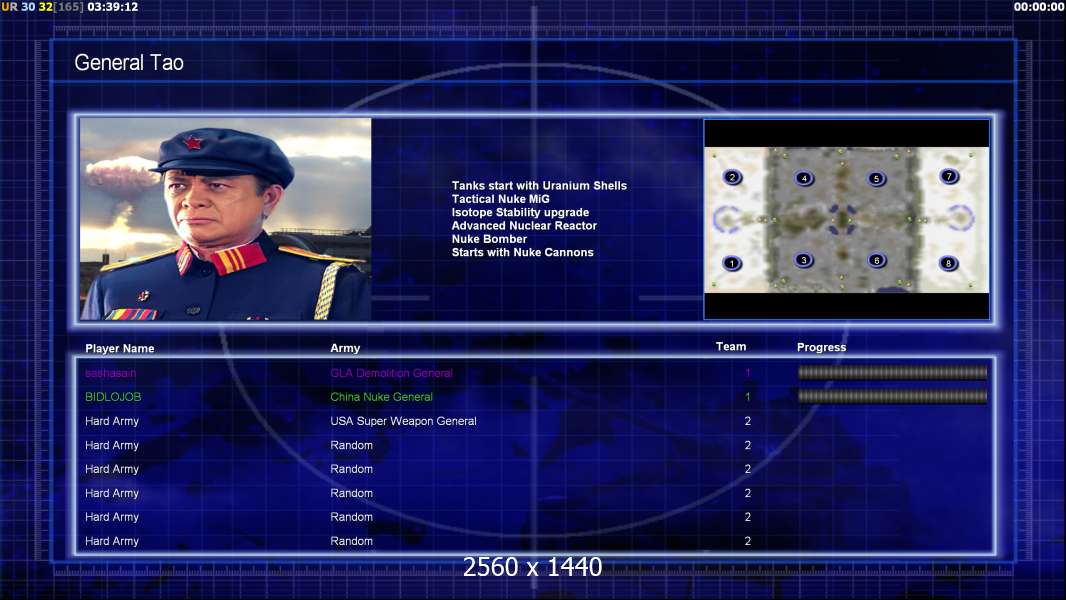The width and height of the screenshot is (1066, 600).
Task: Click the Army column header
Action: point(345,348)
